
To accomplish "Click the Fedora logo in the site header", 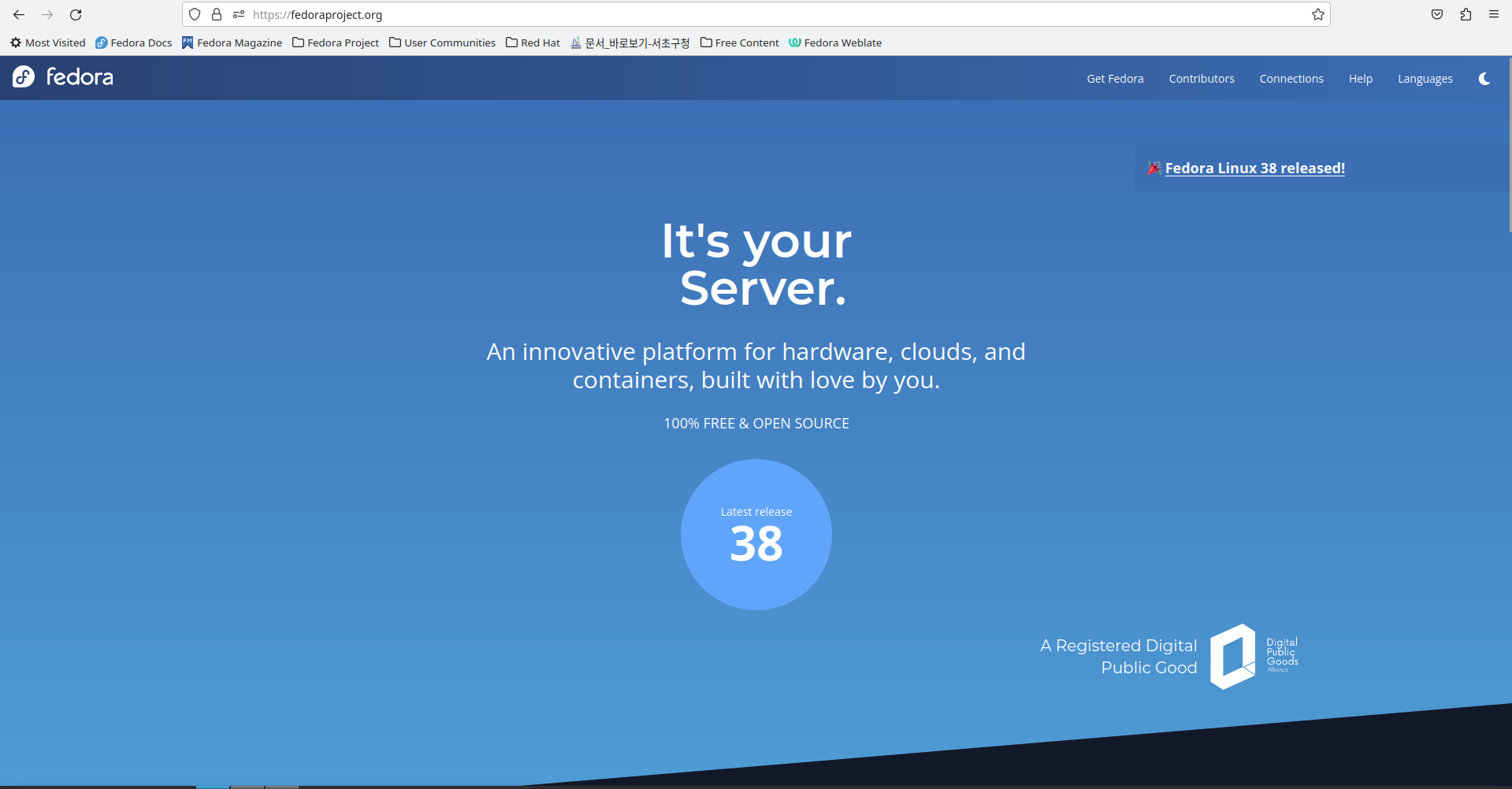I will tap(63, 76).
